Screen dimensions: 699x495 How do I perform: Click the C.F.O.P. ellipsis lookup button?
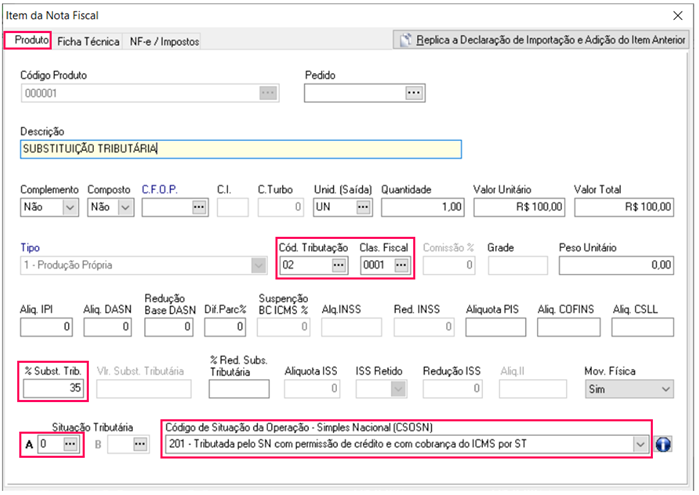[x=199, y=207]
